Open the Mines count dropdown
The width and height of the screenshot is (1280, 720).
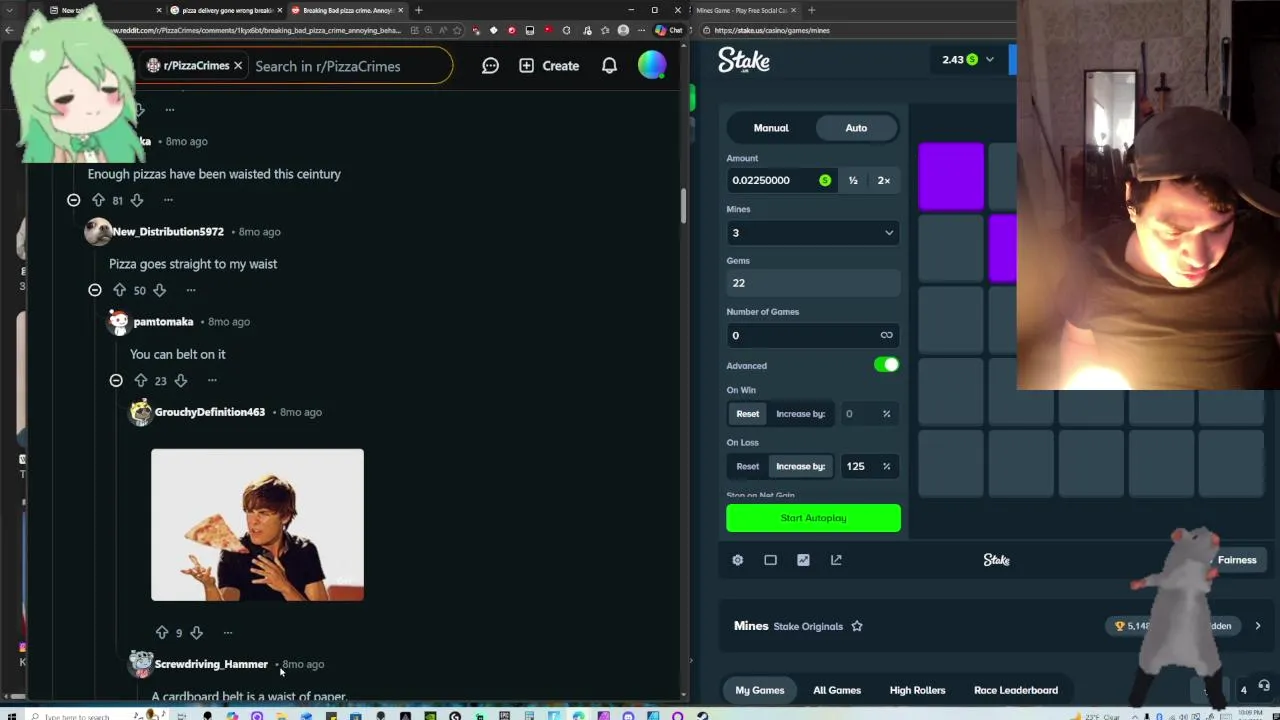coord(813,233)
